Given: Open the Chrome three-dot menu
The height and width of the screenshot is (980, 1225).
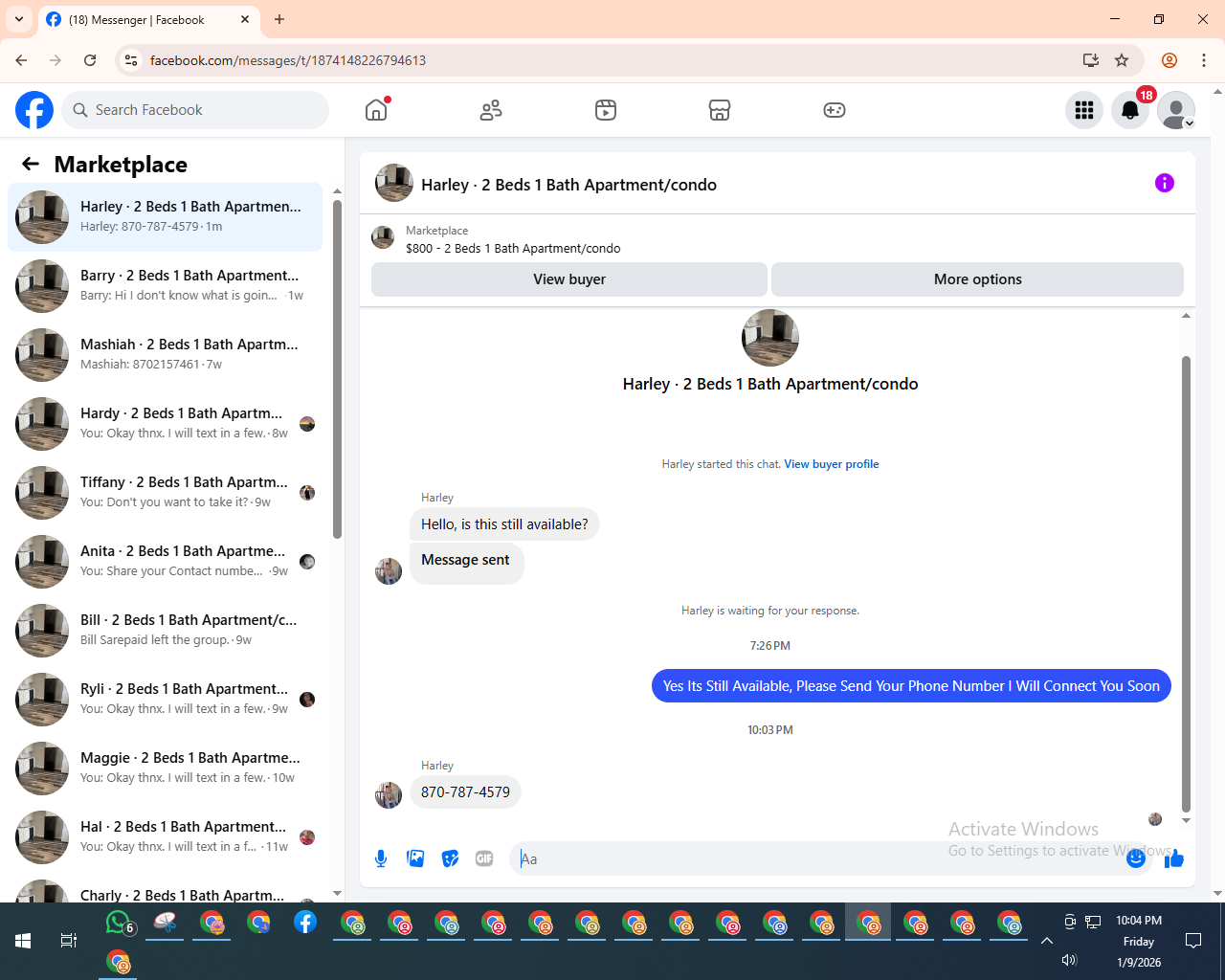Looking at the screenshot, I should click(1204, 60).
